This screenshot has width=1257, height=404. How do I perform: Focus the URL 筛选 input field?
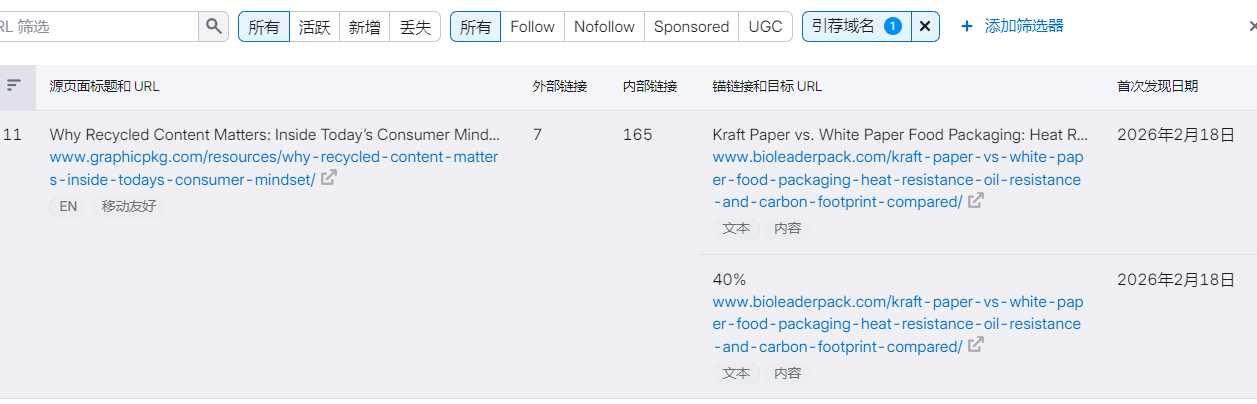pos(100,27)
